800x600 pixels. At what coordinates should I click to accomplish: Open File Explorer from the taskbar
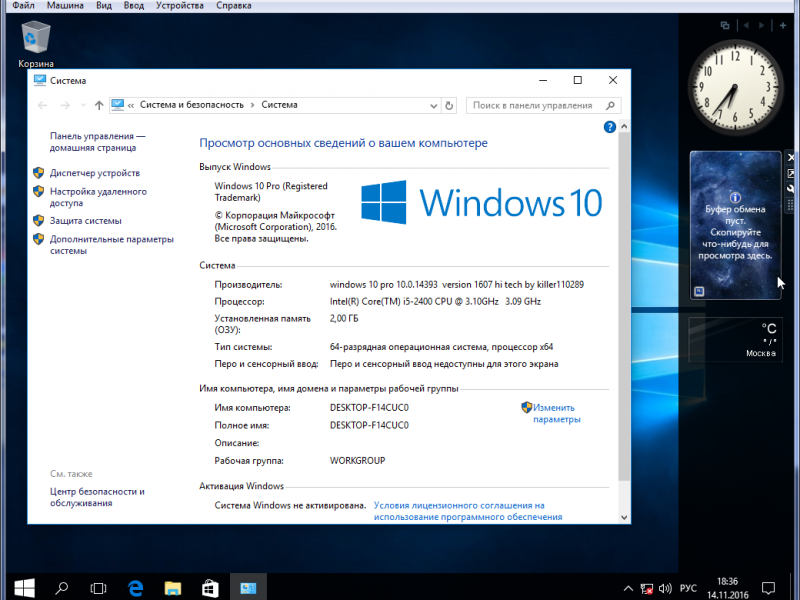point(172,588)
